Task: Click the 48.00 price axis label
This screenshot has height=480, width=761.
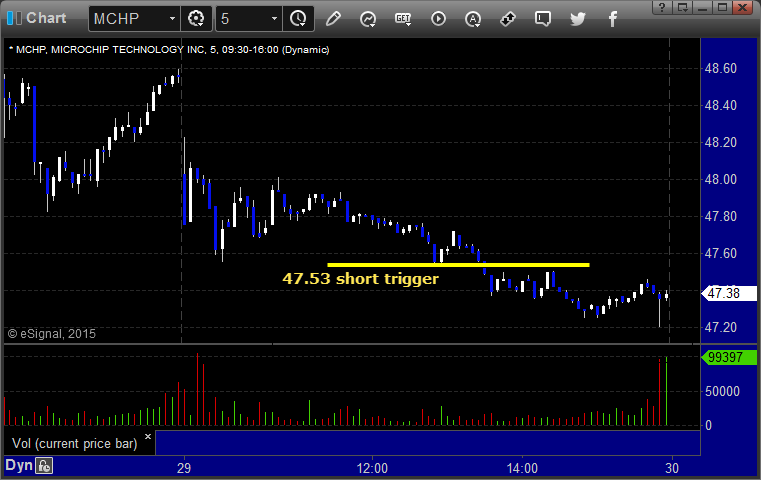Action: tap(721, 180)
